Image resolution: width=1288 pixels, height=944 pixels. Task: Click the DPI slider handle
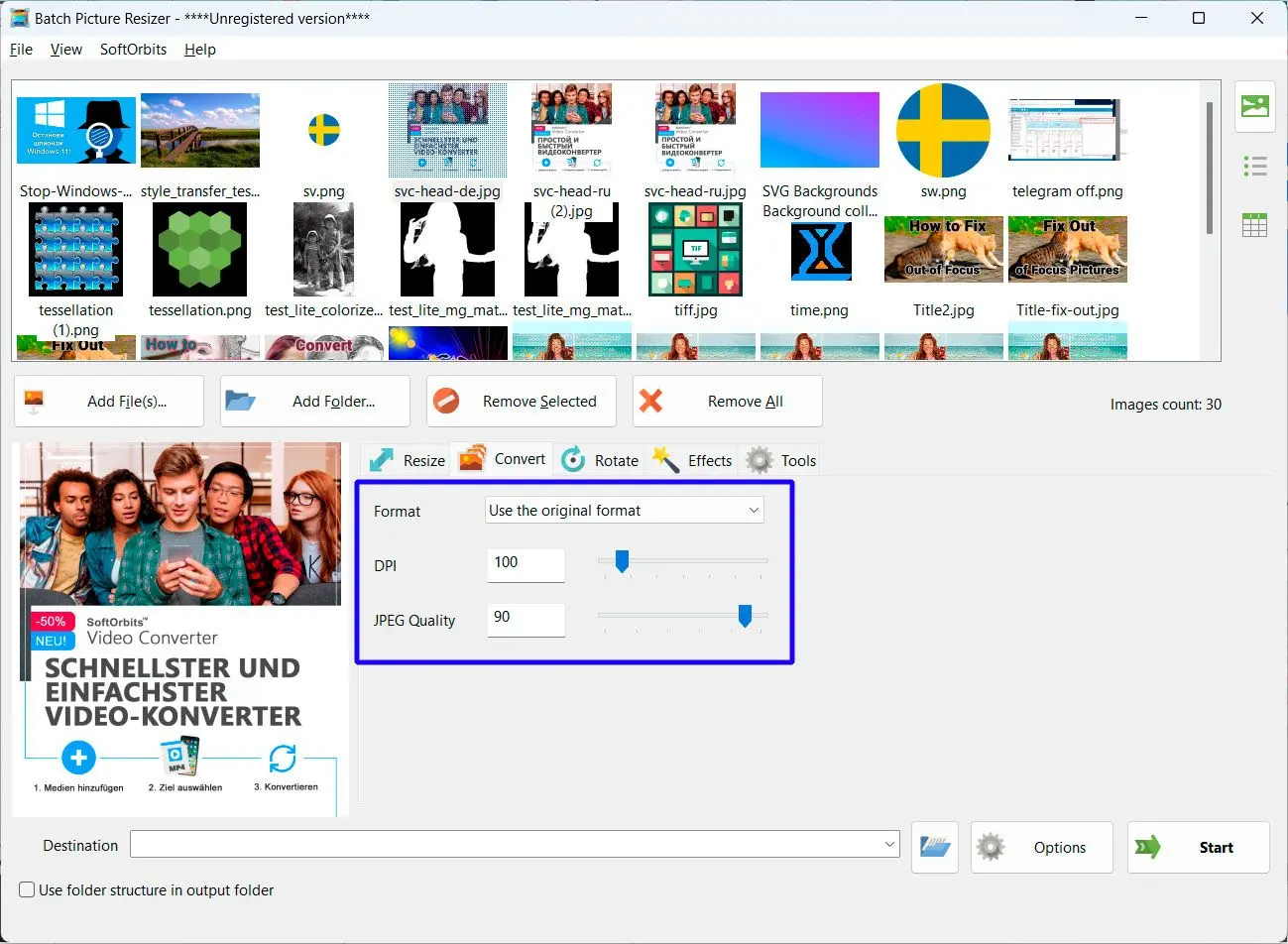click(x=622, y=562)
